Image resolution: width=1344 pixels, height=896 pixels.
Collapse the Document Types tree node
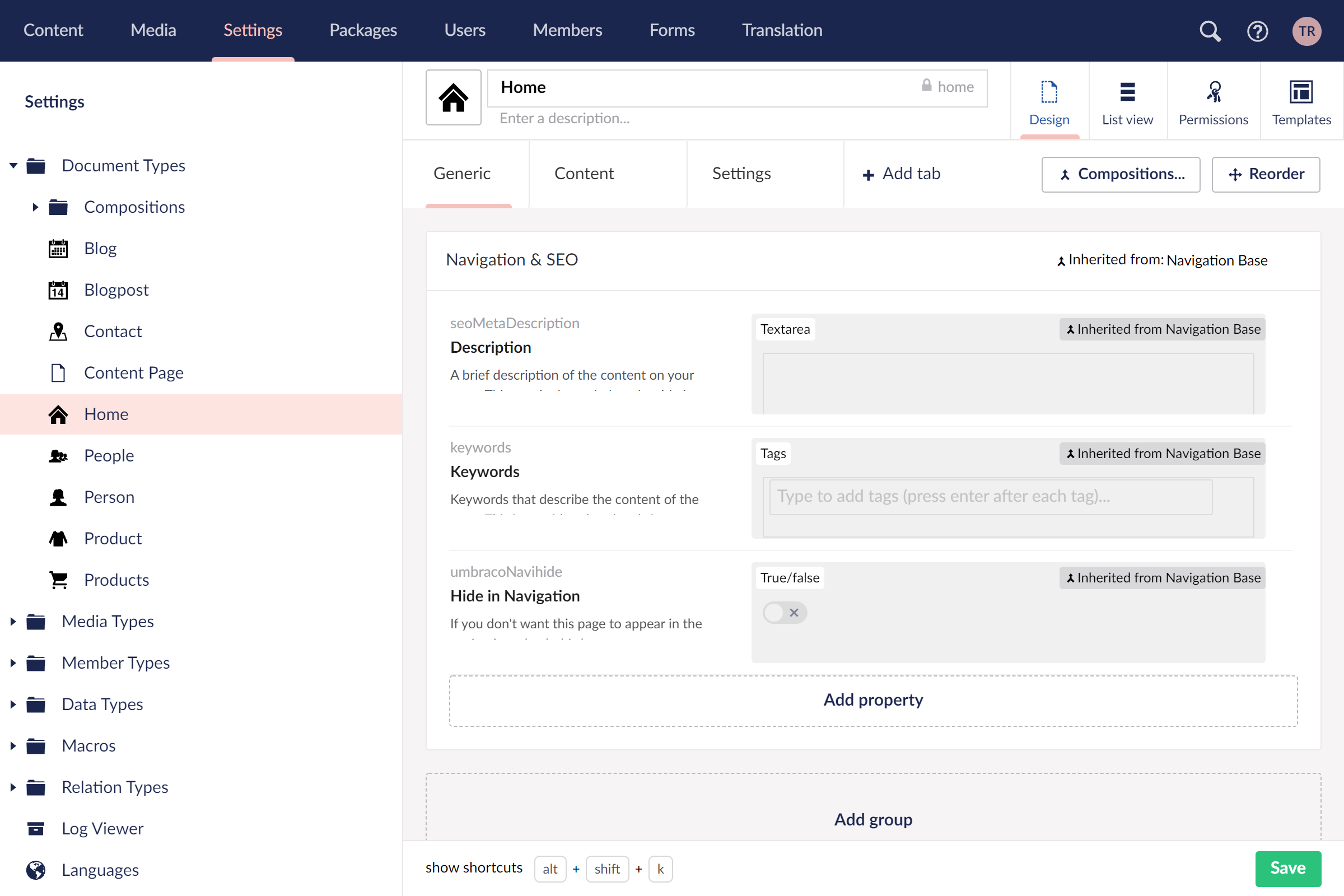[13, 166]
